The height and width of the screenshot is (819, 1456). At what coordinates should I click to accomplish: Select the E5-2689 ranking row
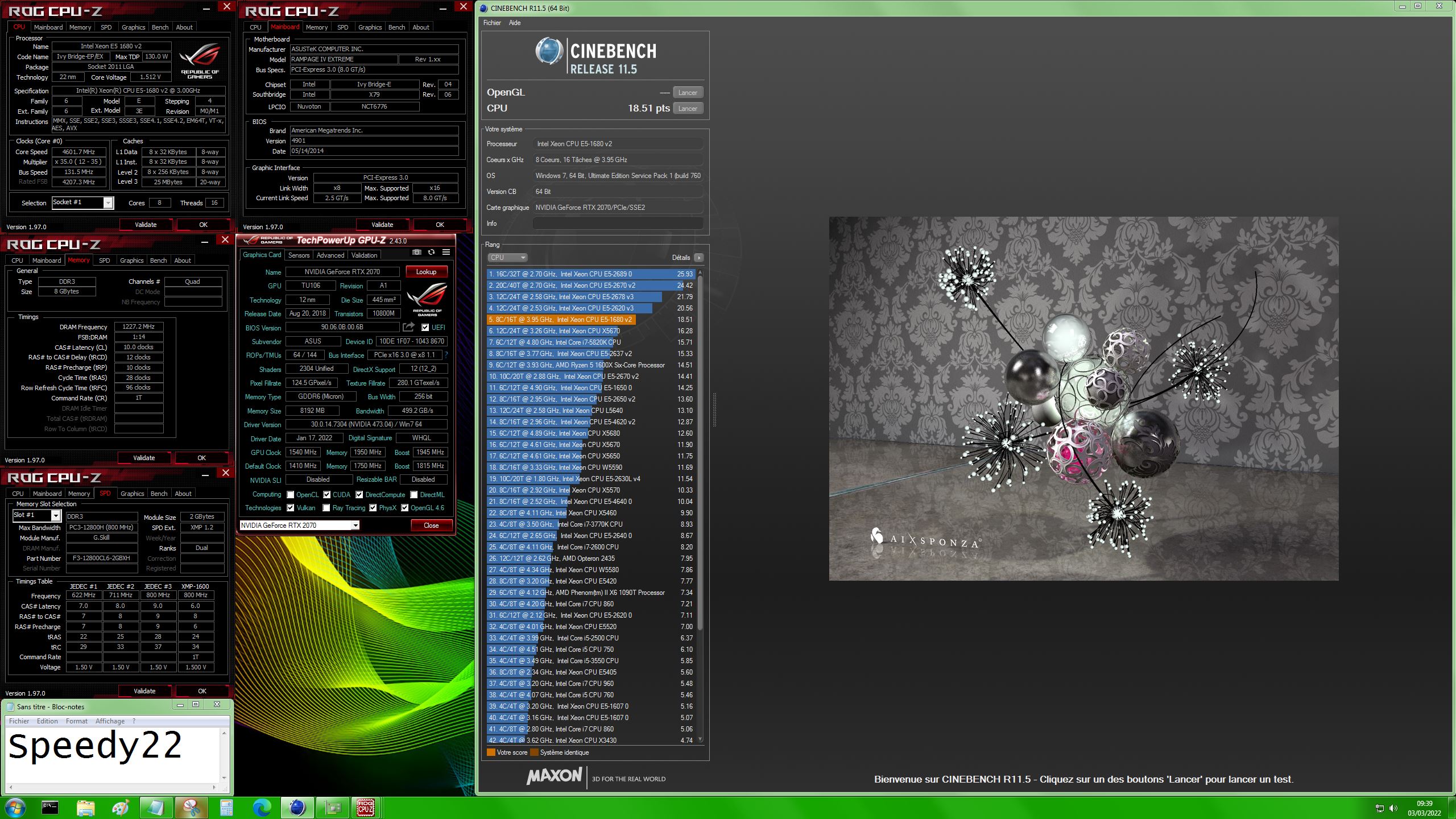click(590, 274)
